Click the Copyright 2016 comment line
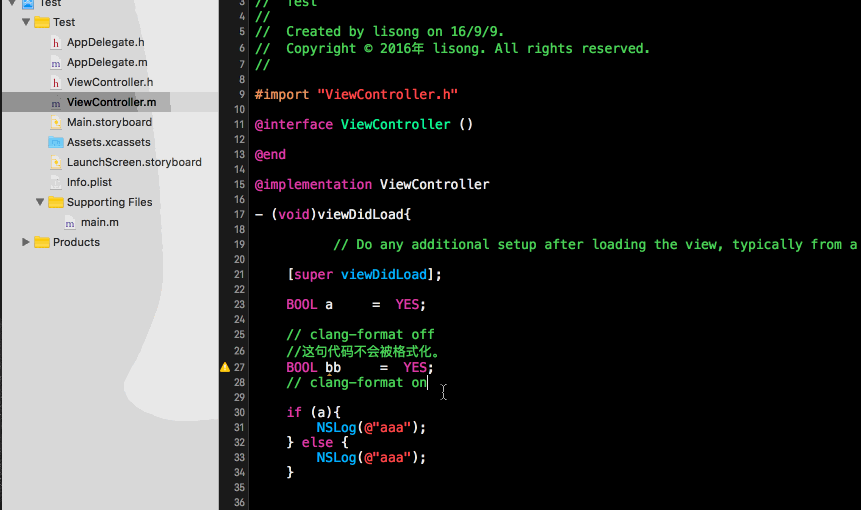The width and height of the screenshot is (861, 510). pyautogui.click(x=452, y=49)
